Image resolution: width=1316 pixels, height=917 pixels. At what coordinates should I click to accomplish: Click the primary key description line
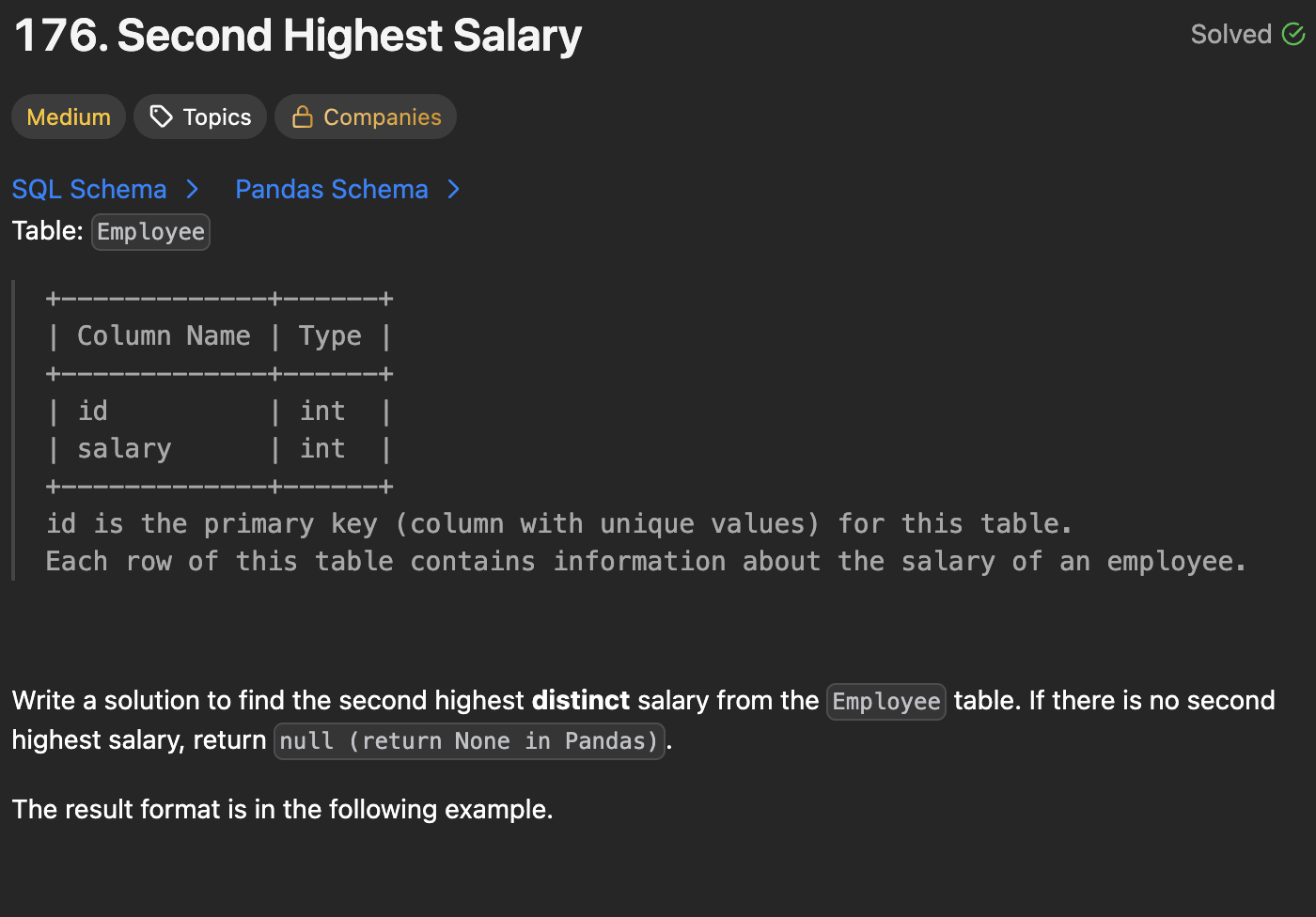(x=558, y=524)
